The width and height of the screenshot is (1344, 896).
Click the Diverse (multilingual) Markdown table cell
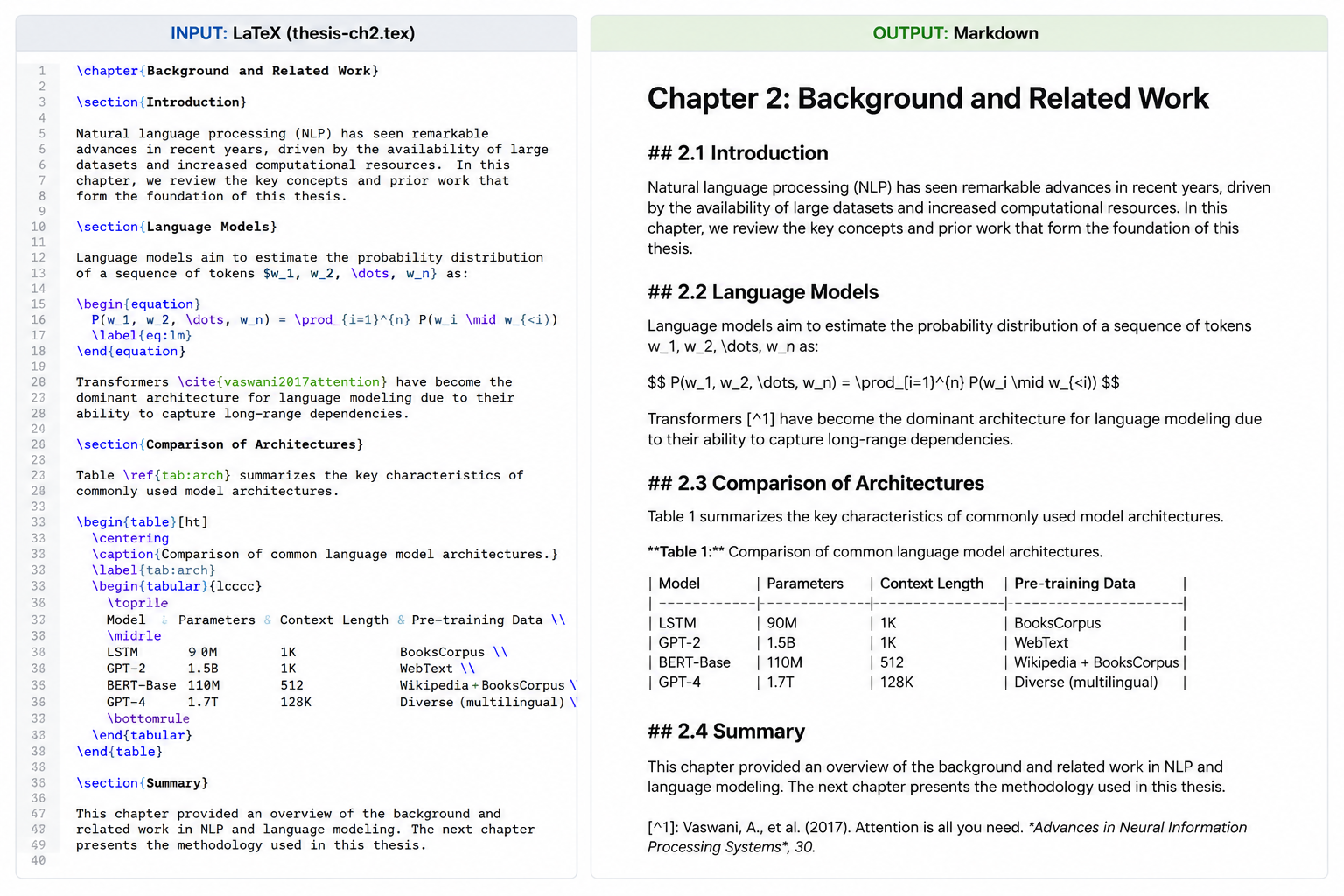tap(1086, 682)
